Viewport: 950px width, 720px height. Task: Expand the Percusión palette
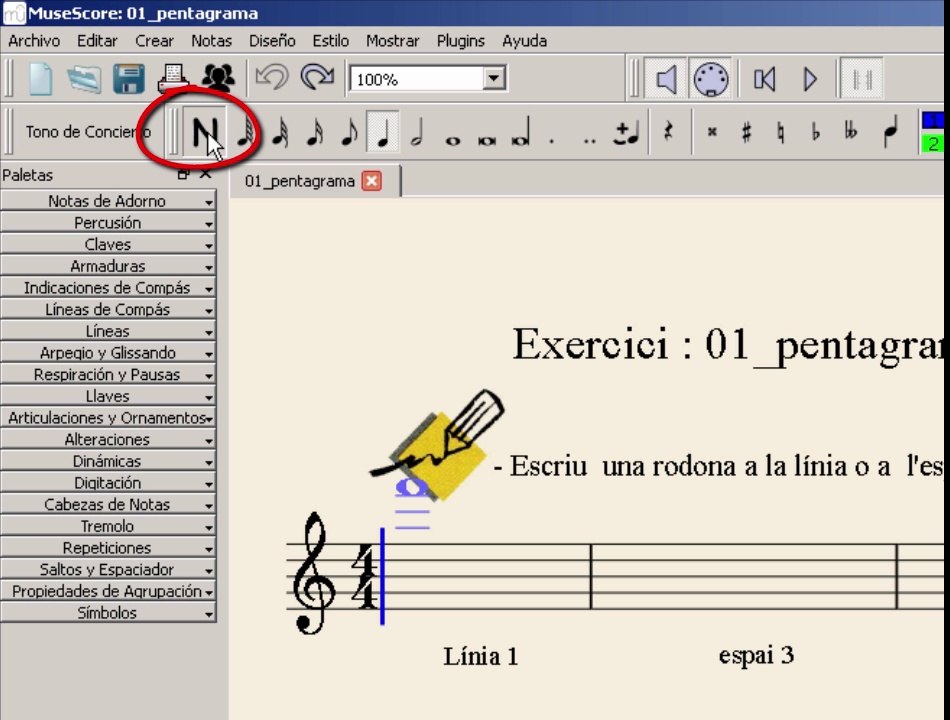(x=108, y=222)
